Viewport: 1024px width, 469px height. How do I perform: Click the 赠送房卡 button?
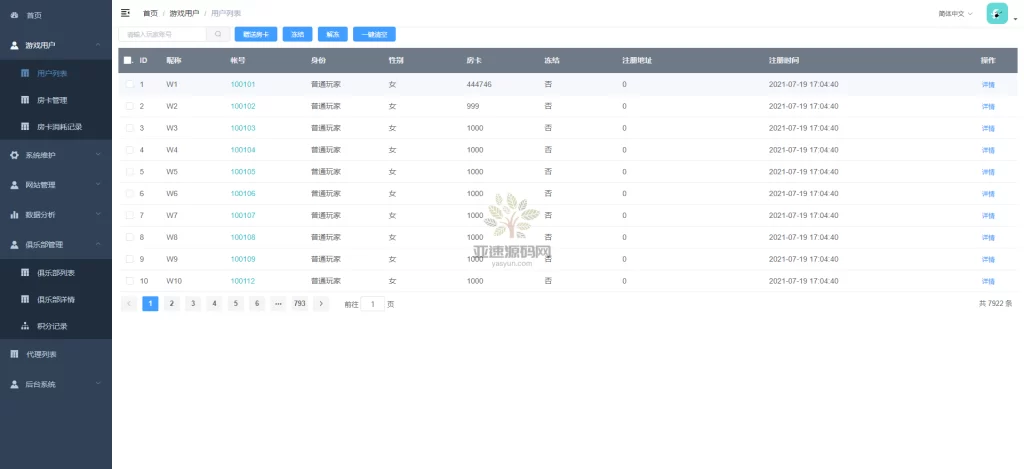tap(256, 35)
